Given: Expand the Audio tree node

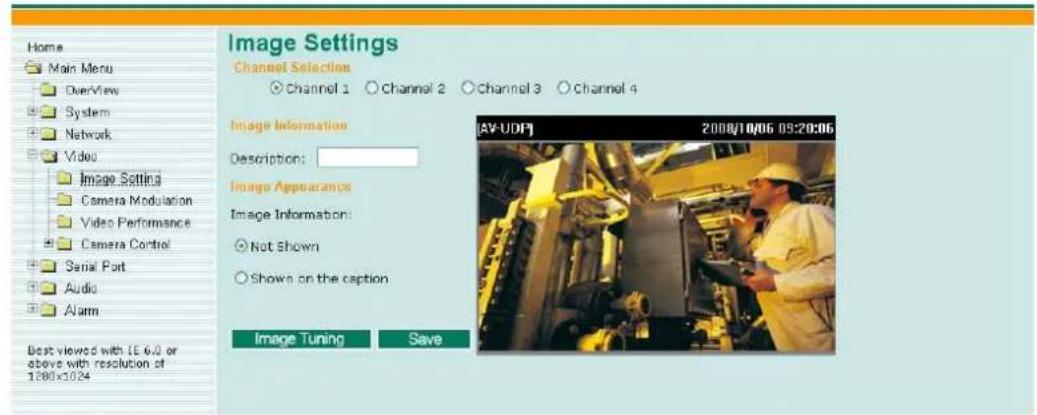Looking at the screenshot, I should pos(31,288).
